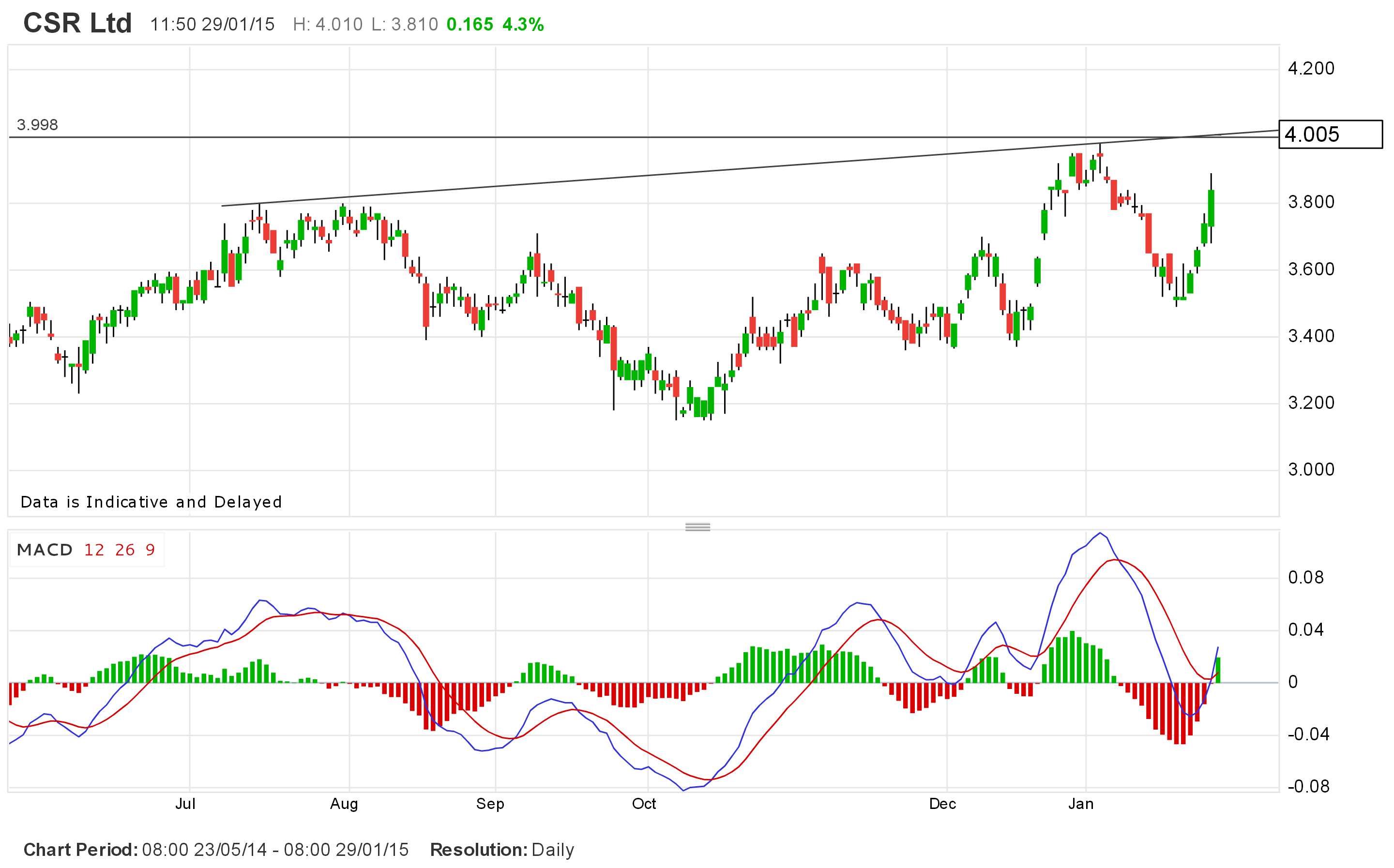The image size is (1394, 868).
Task: Click the Sep date axis label
Action: click(490, 804)
